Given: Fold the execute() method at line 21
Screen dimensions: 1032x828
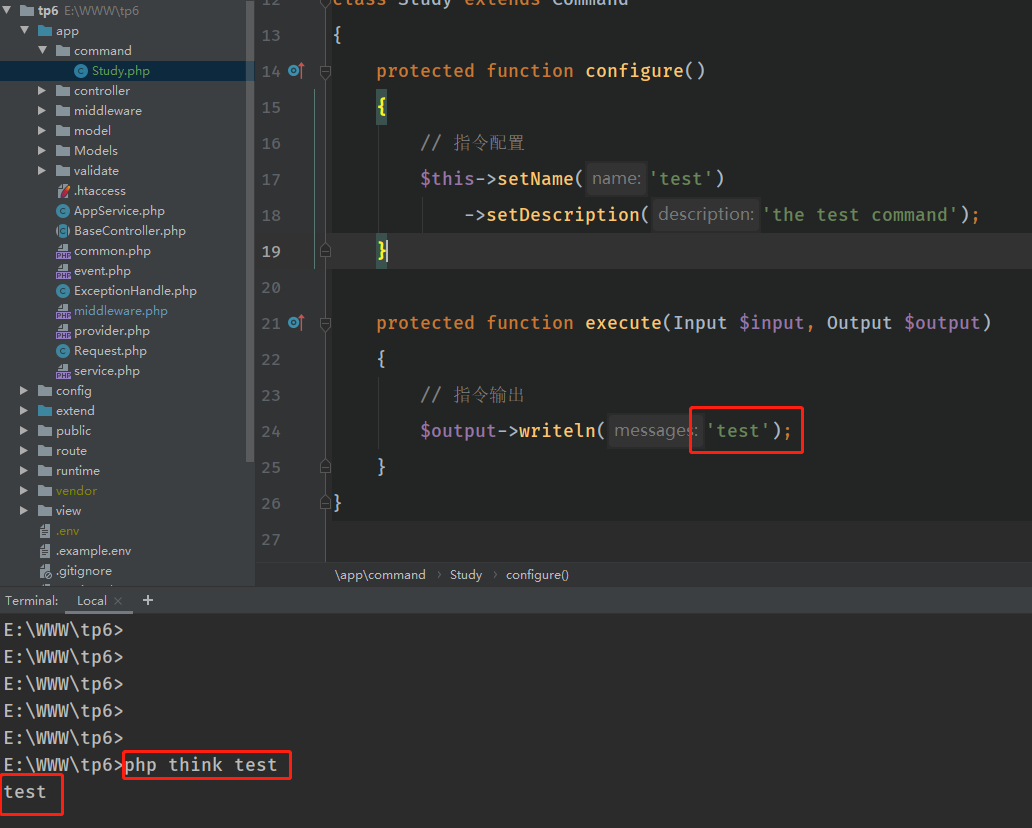Looking at the screenshot, I should click(325, 323).
